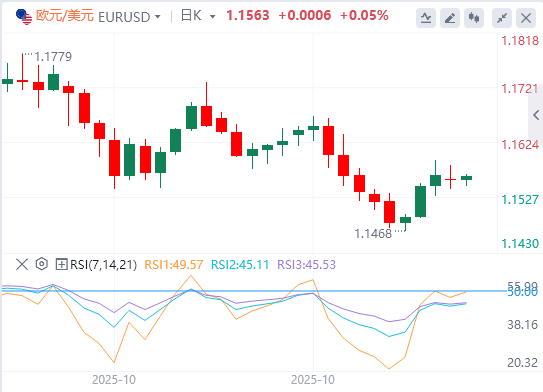The width and height of the screenshot is (543, 392).
Task: Open the EURUSD symbol dropdown arrow
Action: tap(158, 17)
